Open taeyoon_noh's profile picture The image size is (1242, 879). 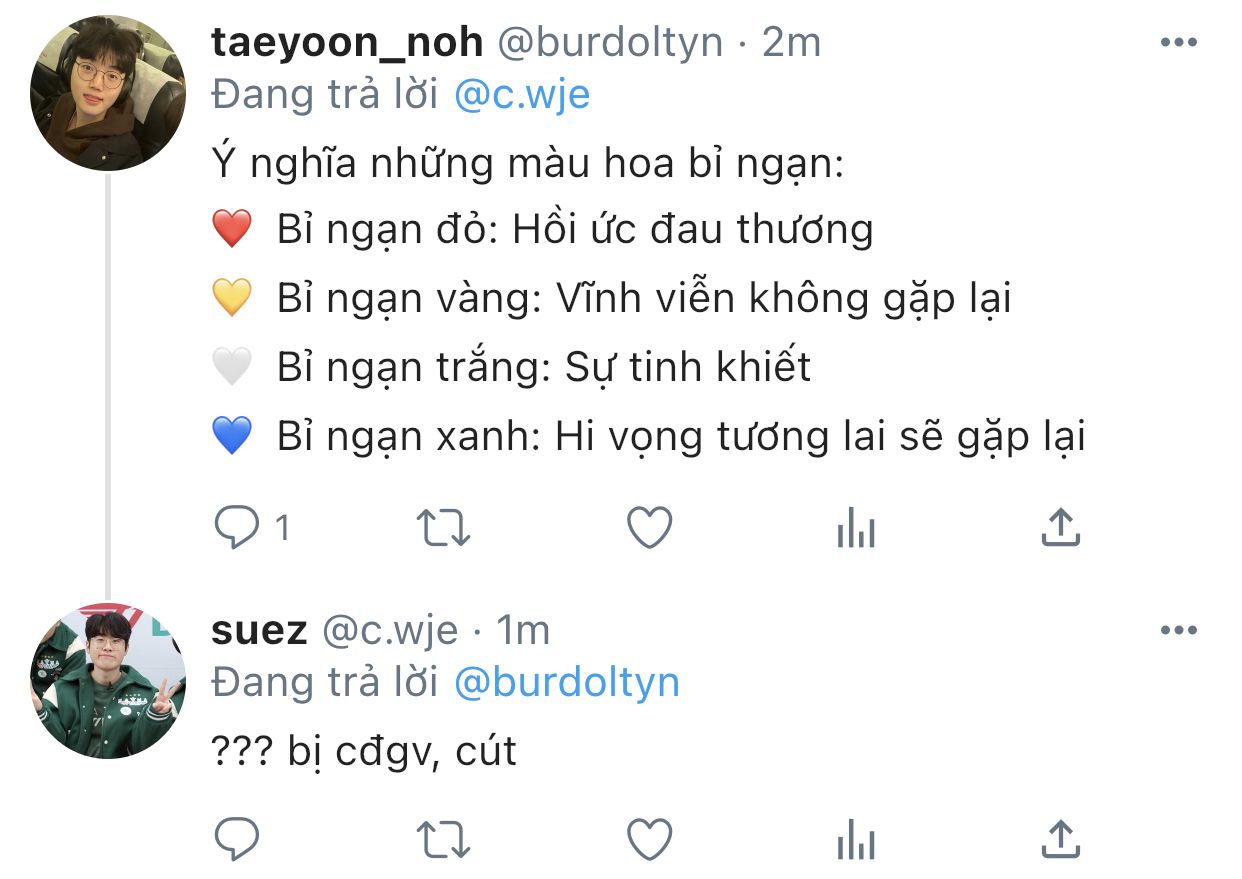(x=108, y=93)
